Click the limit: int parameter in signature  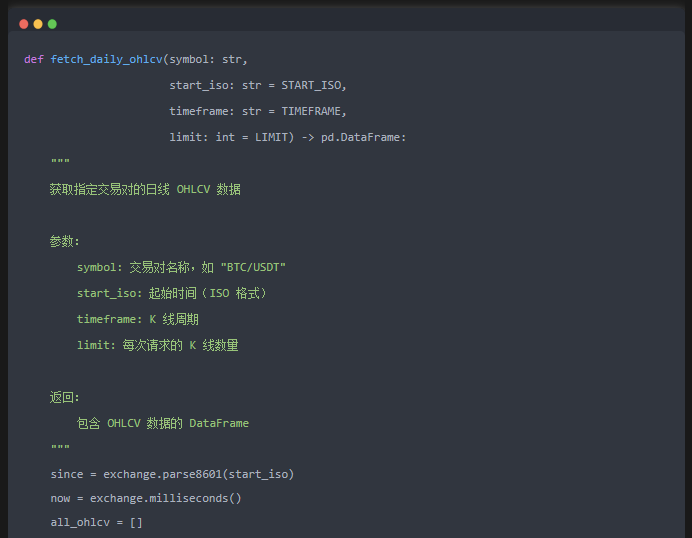pyautogui.click(x=202, y=137)
